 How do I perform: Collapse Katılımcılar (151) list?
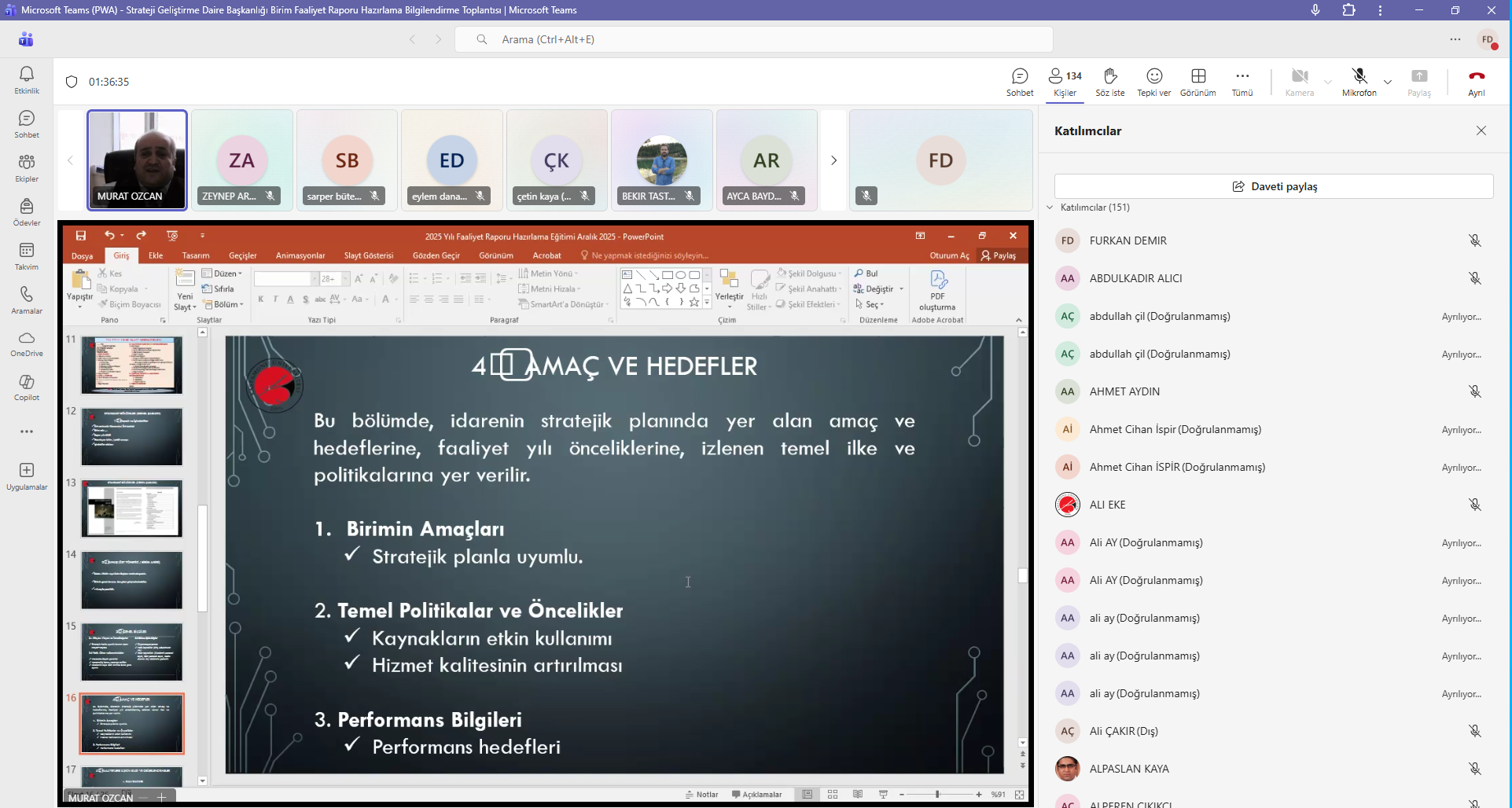(1050, 208)
